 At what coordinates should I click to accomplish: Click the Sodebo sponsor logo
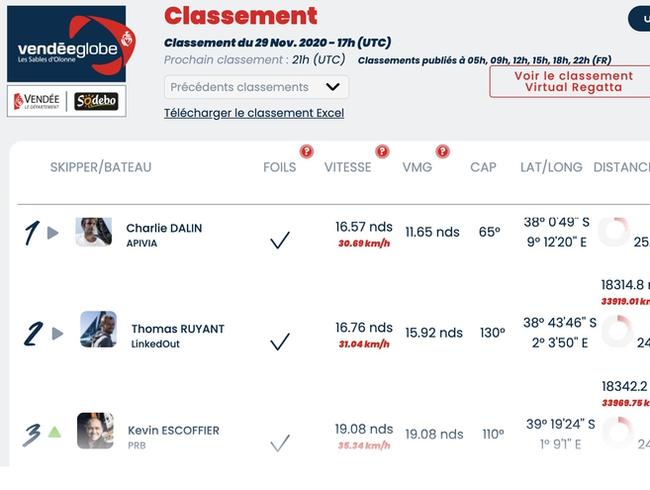pyautogui.click(x=96, y=101)
